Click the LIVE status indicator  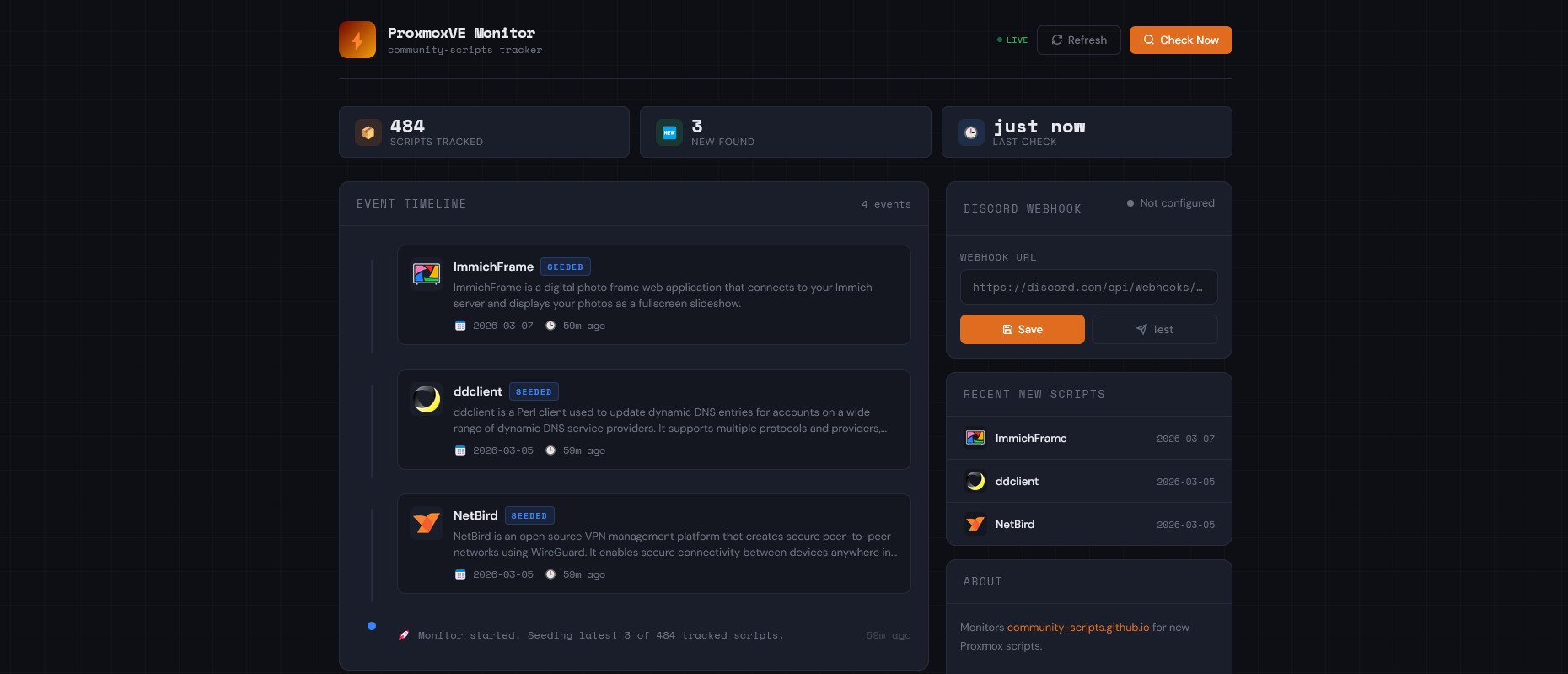1012,40
